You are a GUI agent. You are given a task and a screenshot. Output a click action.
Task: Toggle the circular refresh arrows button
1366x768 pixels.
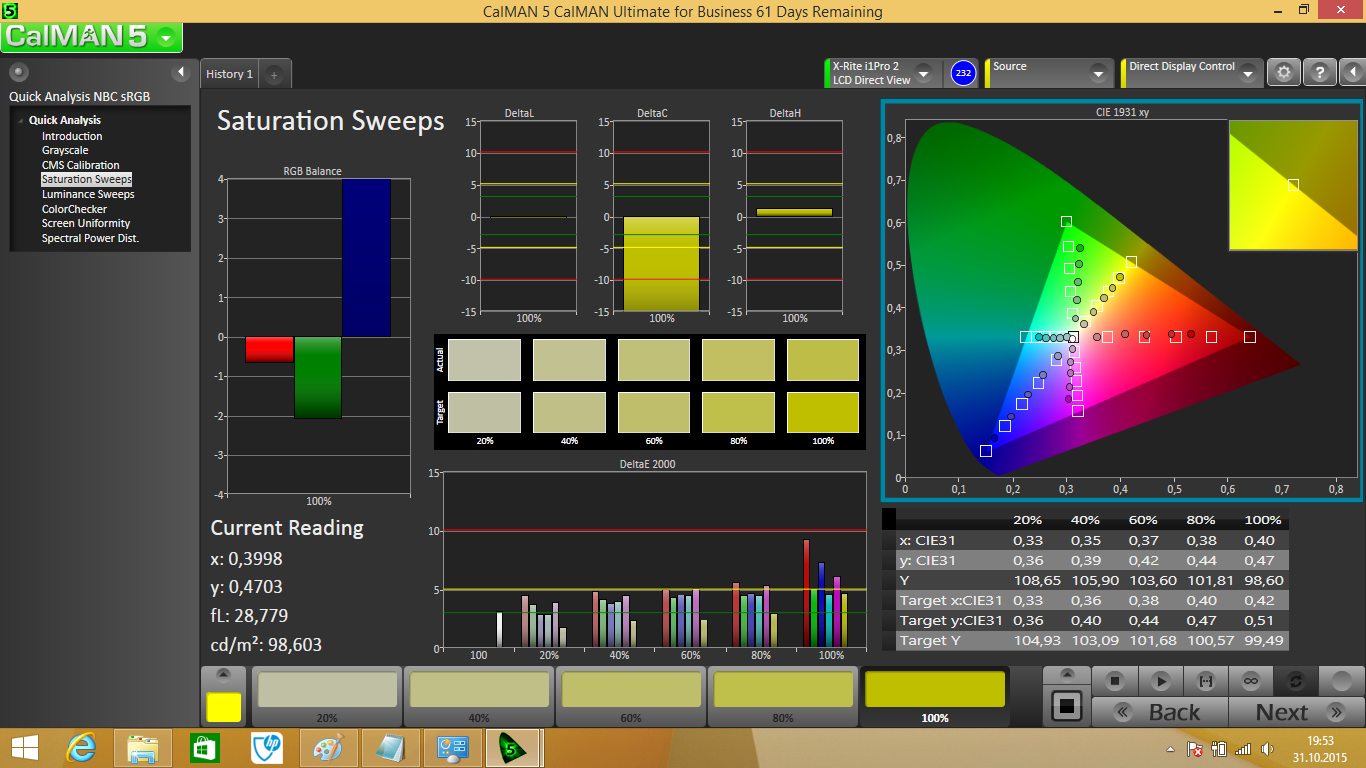(1295, 681)
